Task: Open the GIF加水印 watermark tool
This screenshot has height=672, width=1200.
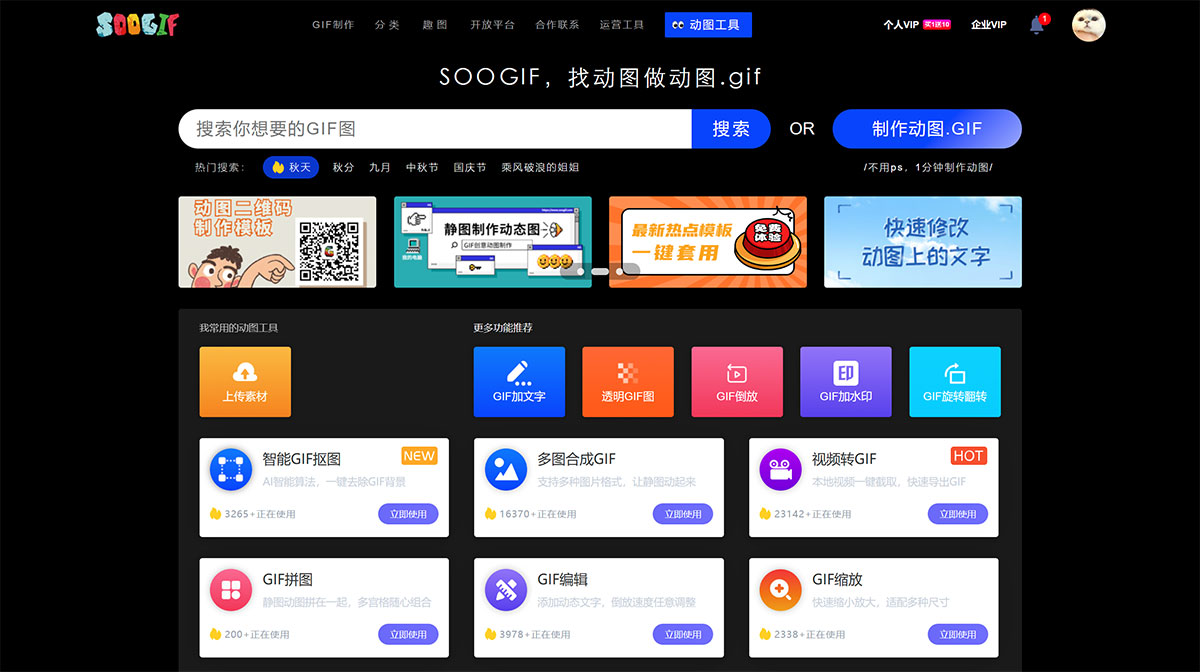Action: [x=846, y=381]
